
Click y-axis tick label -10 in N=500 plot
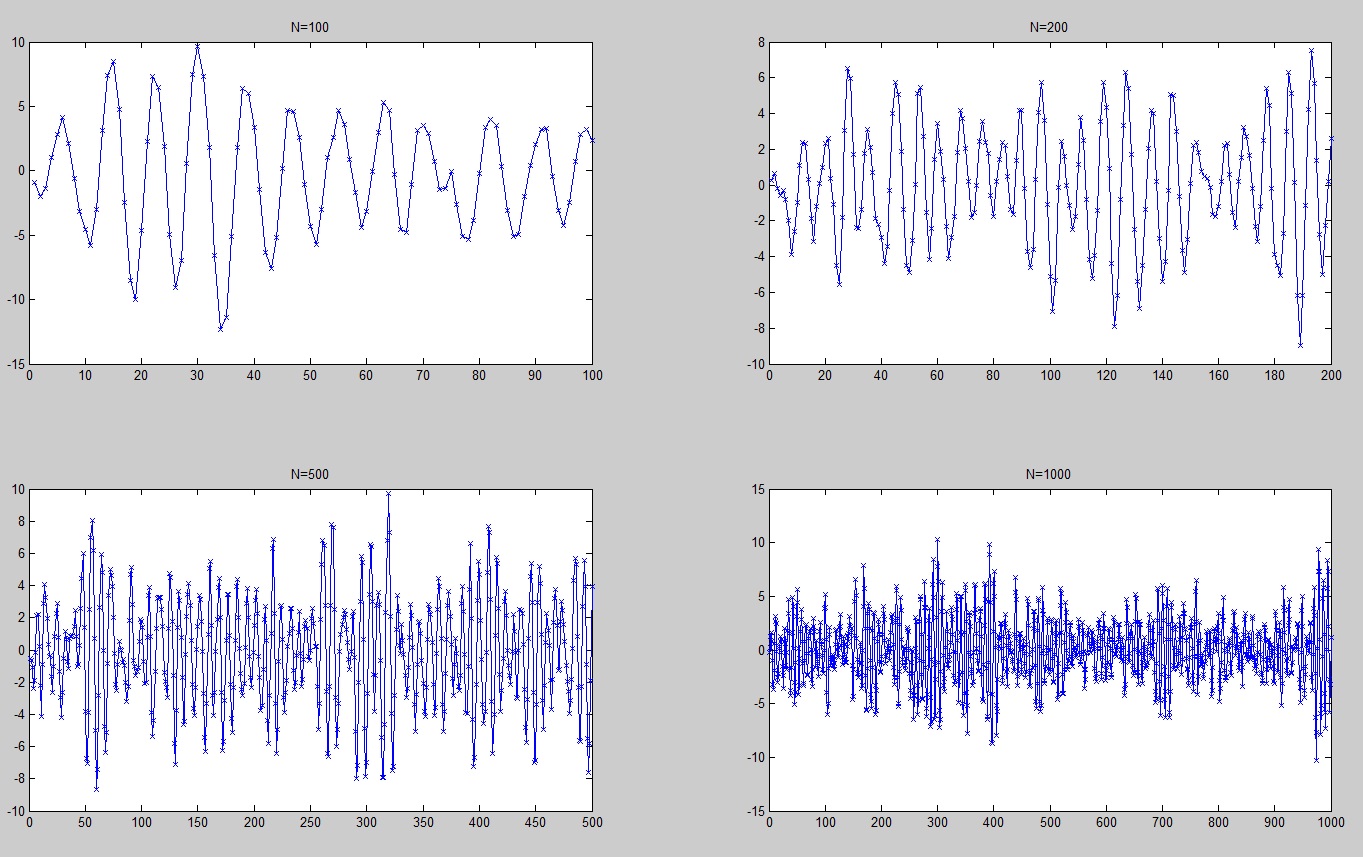click(15, 811)
